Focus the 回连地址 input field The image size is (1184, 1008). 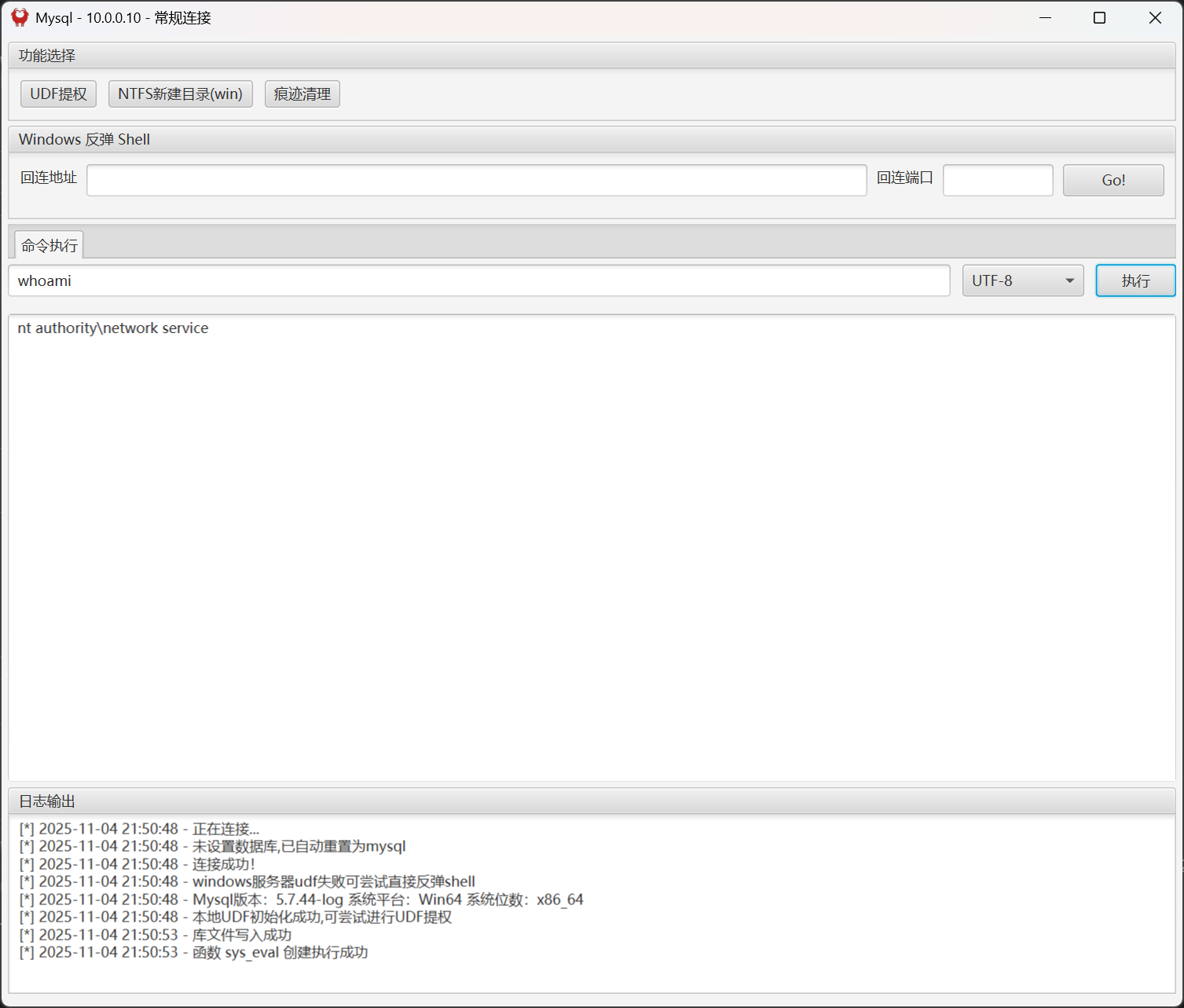[476, 180]
